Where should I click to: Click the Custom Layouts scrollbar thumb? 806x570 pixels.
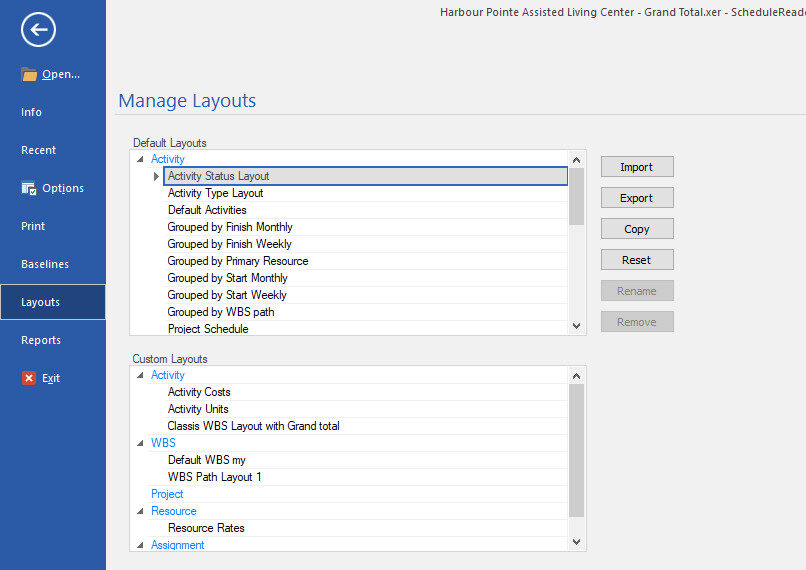coord(576,451)
